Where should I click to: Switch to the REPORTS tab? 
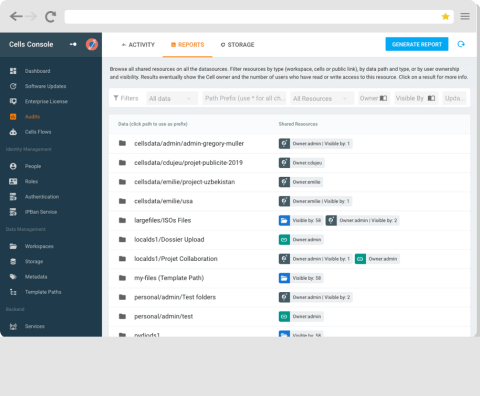coord(187,45)
